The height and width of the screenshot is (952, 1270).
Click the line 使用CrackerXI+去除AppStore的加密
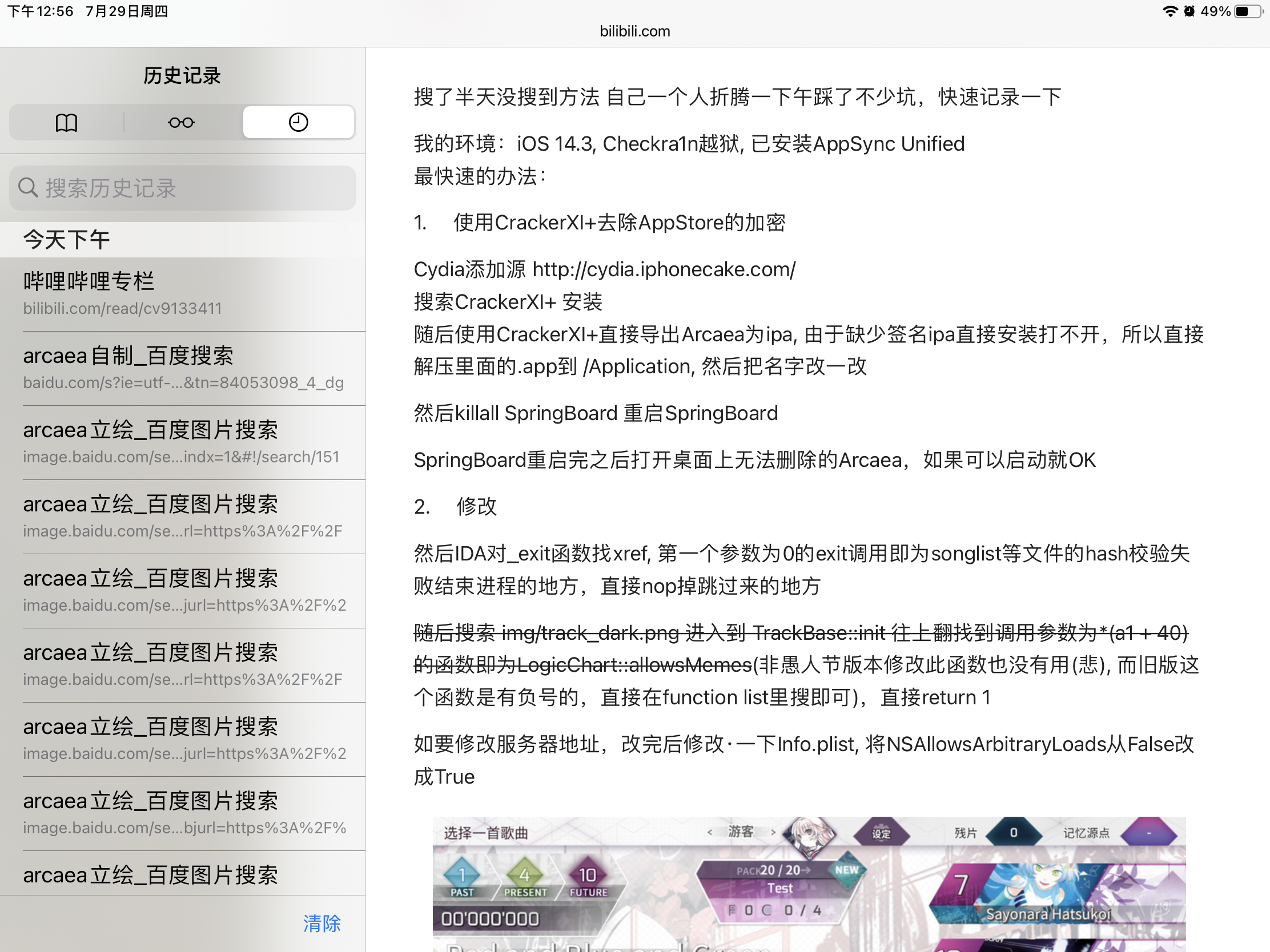click(620, 223)
